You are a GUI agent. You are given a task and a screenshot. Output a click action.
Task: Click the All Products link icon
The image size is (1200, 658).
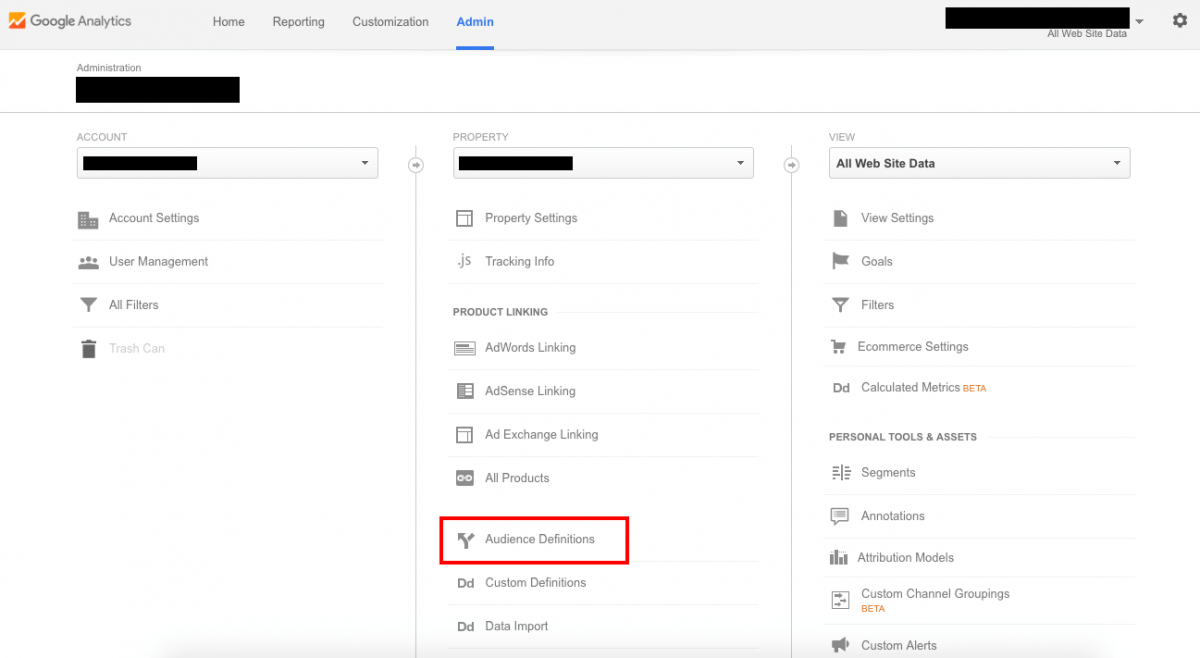[x=464, y=478]
